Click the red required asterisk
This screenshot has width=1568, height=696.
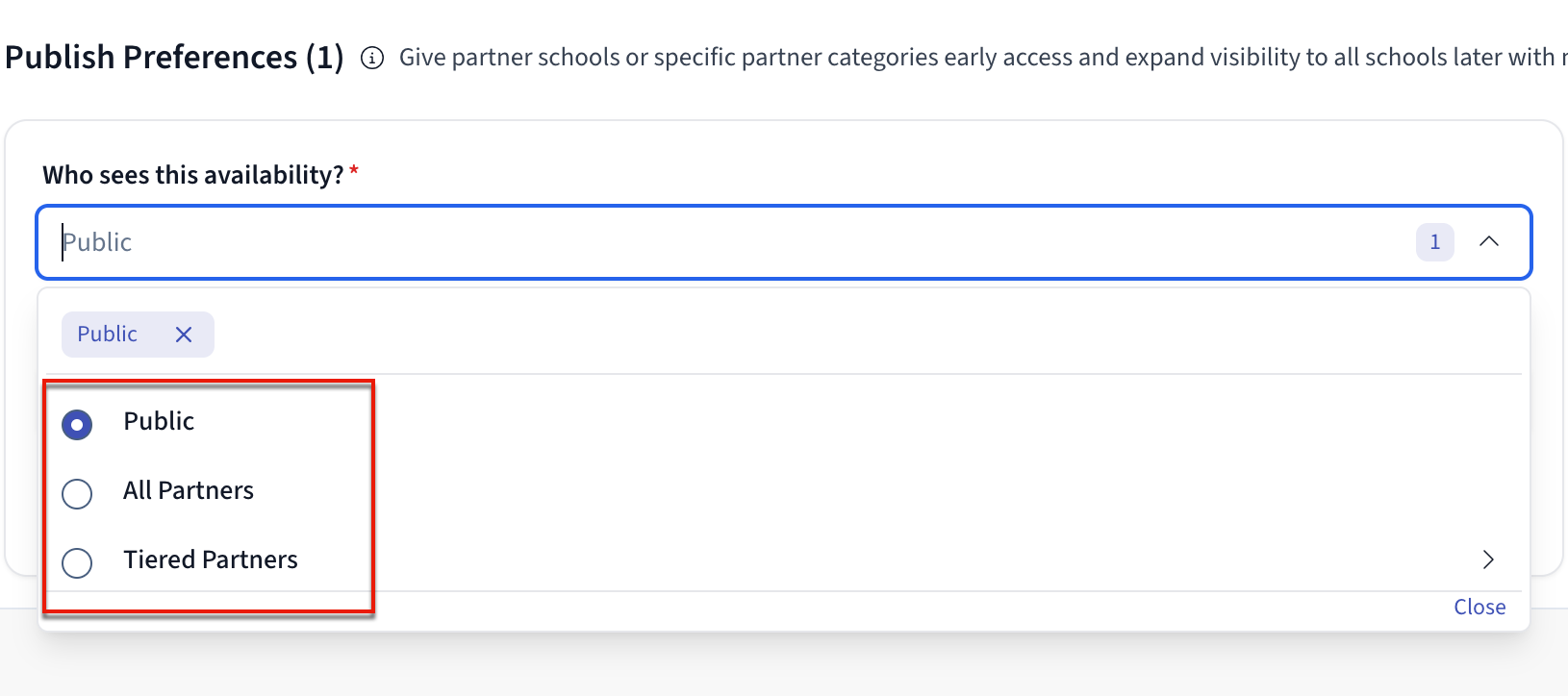click(x=354, y=172)
